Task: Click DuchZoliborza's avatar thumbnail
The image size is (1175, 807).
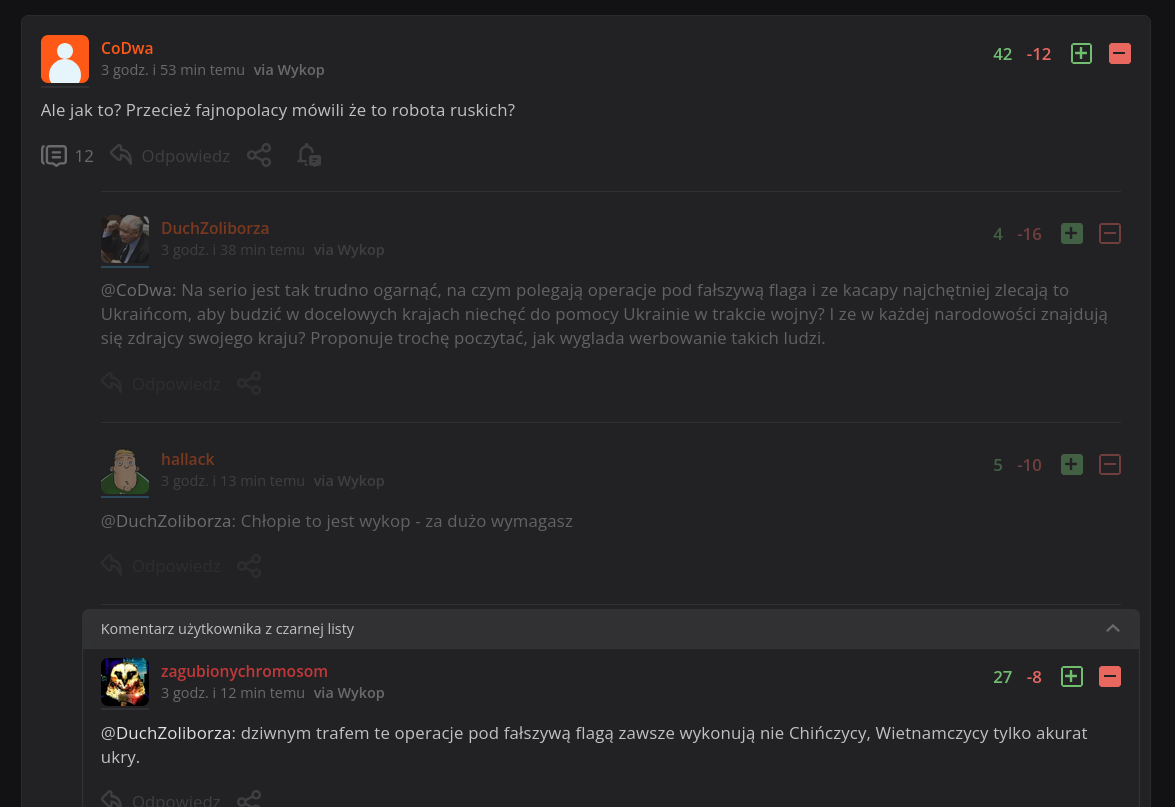Action: pos(125,240)
